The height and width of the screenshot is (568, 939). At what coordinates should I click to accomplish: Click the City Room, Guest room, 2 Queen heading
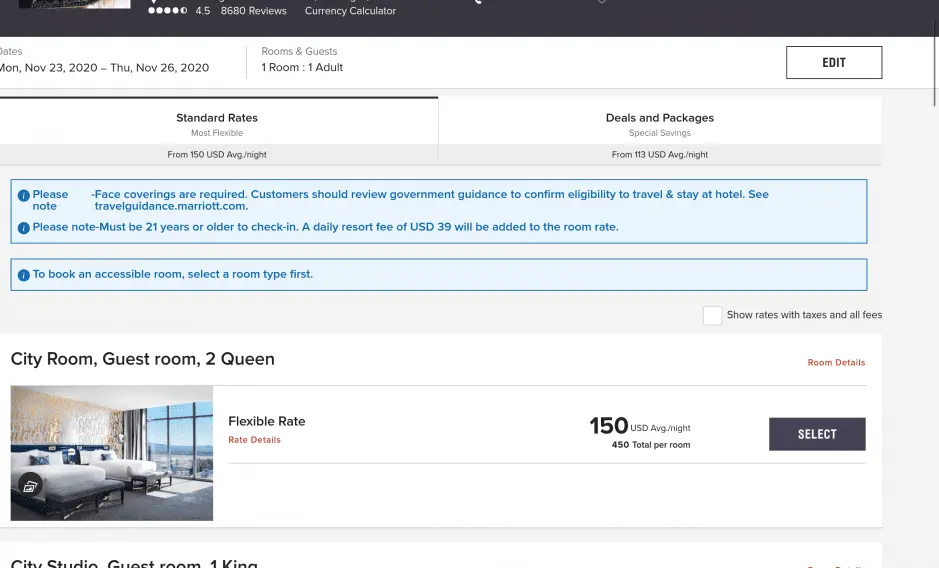click(143, 359)
